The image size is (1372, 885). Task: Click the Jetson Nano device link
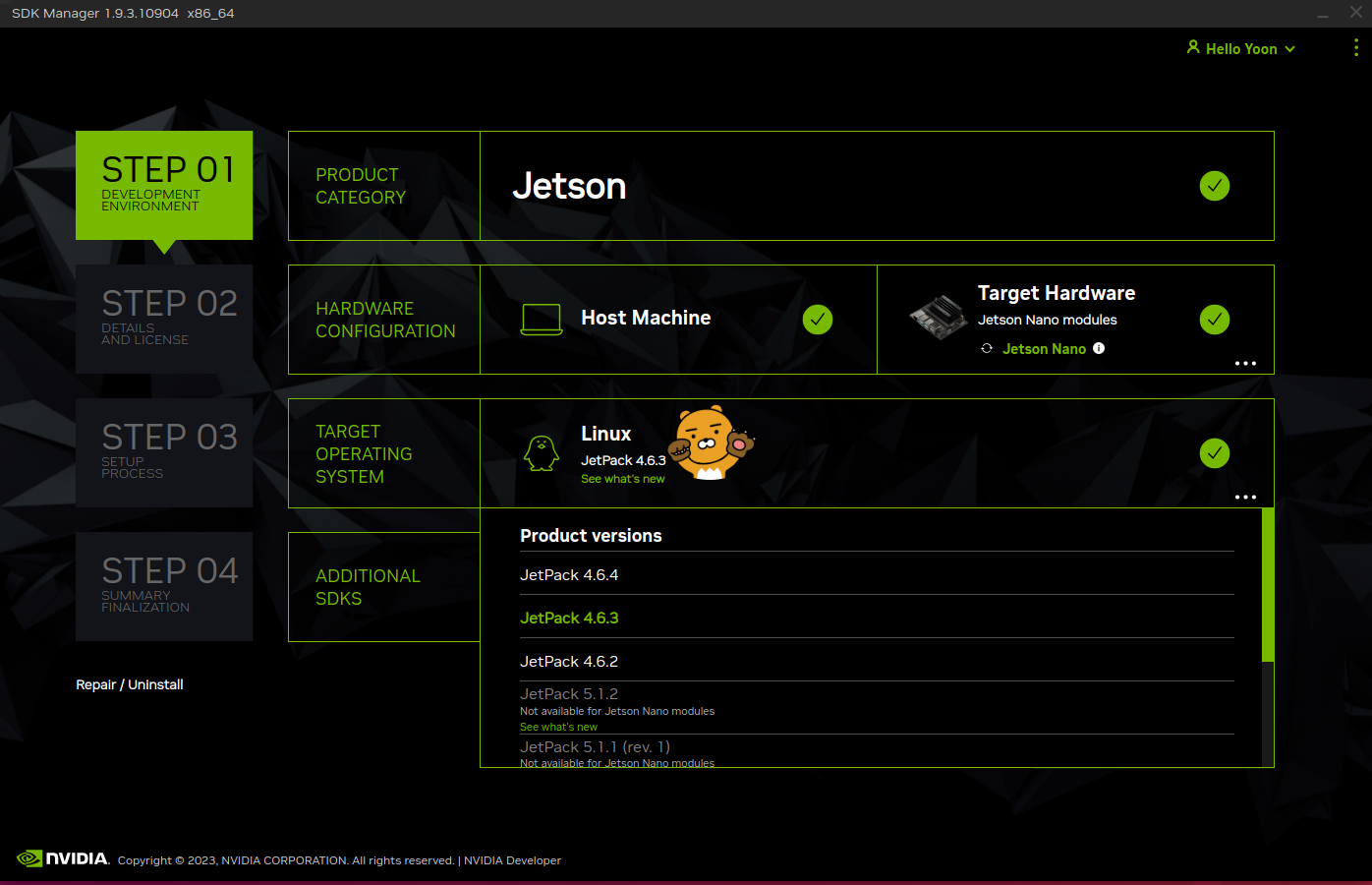[1044, 349]
